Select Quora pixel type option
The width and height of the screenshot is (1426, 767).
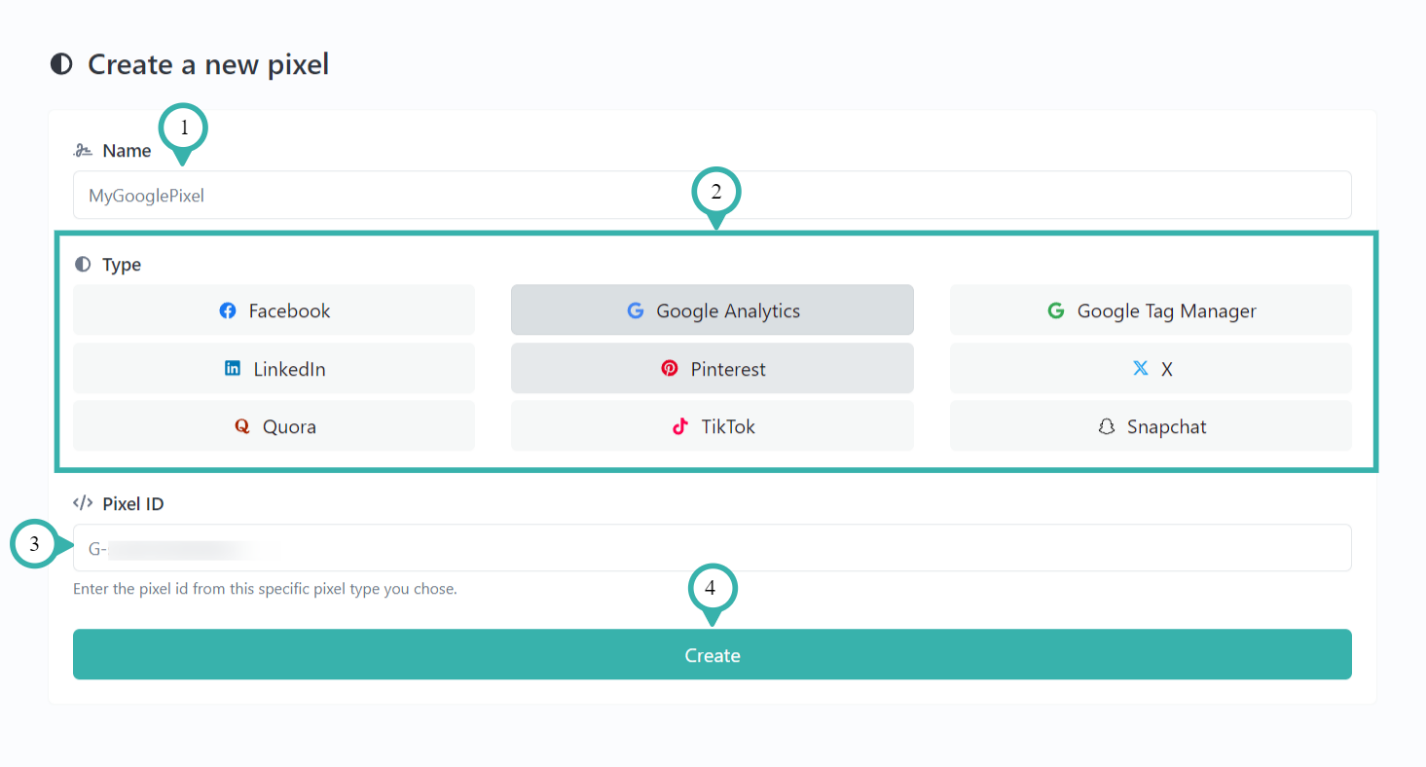[274, 426]
